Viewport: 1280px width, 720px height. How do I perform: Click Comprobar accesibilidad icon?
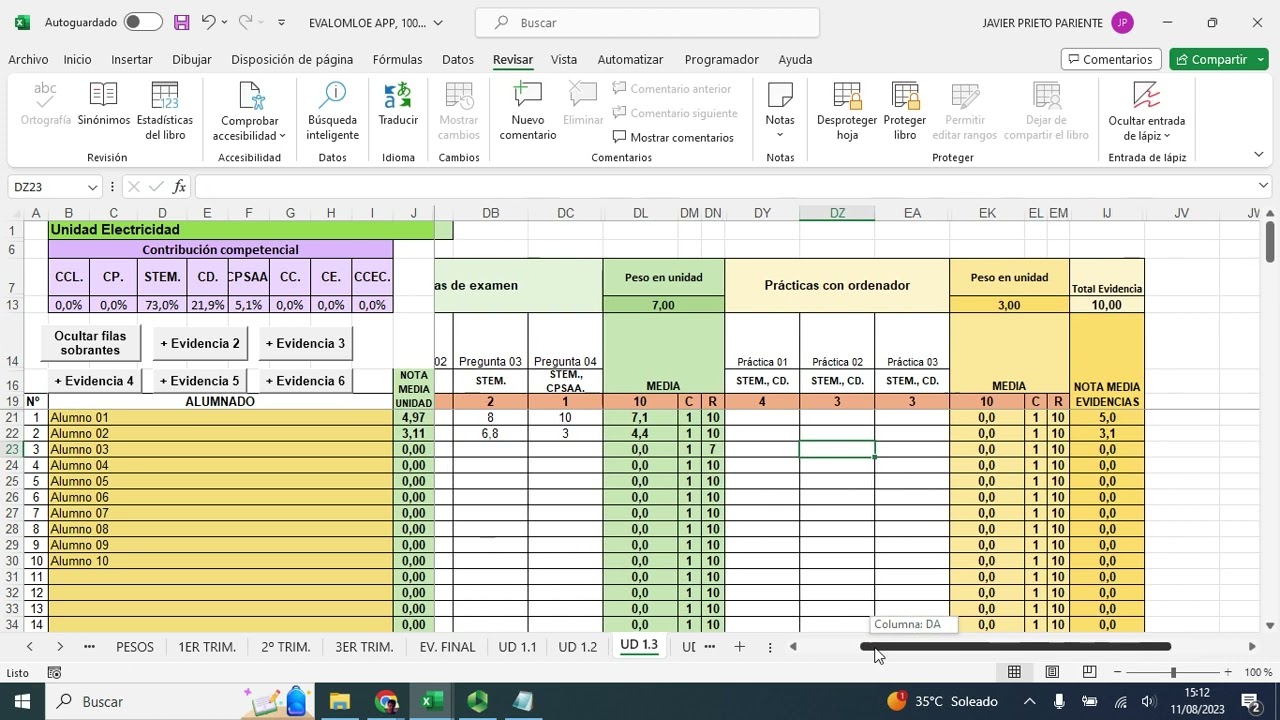click(250, 97)
